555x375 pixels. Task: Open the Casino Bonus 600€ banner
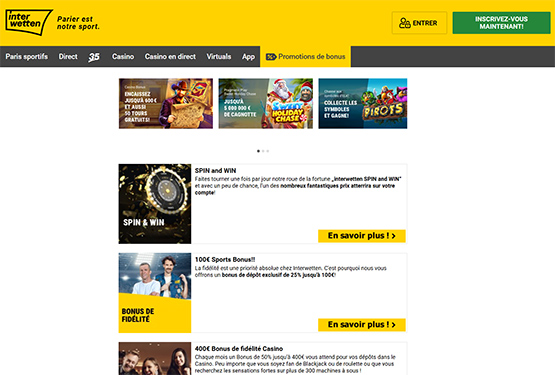[x=166, y=103]
